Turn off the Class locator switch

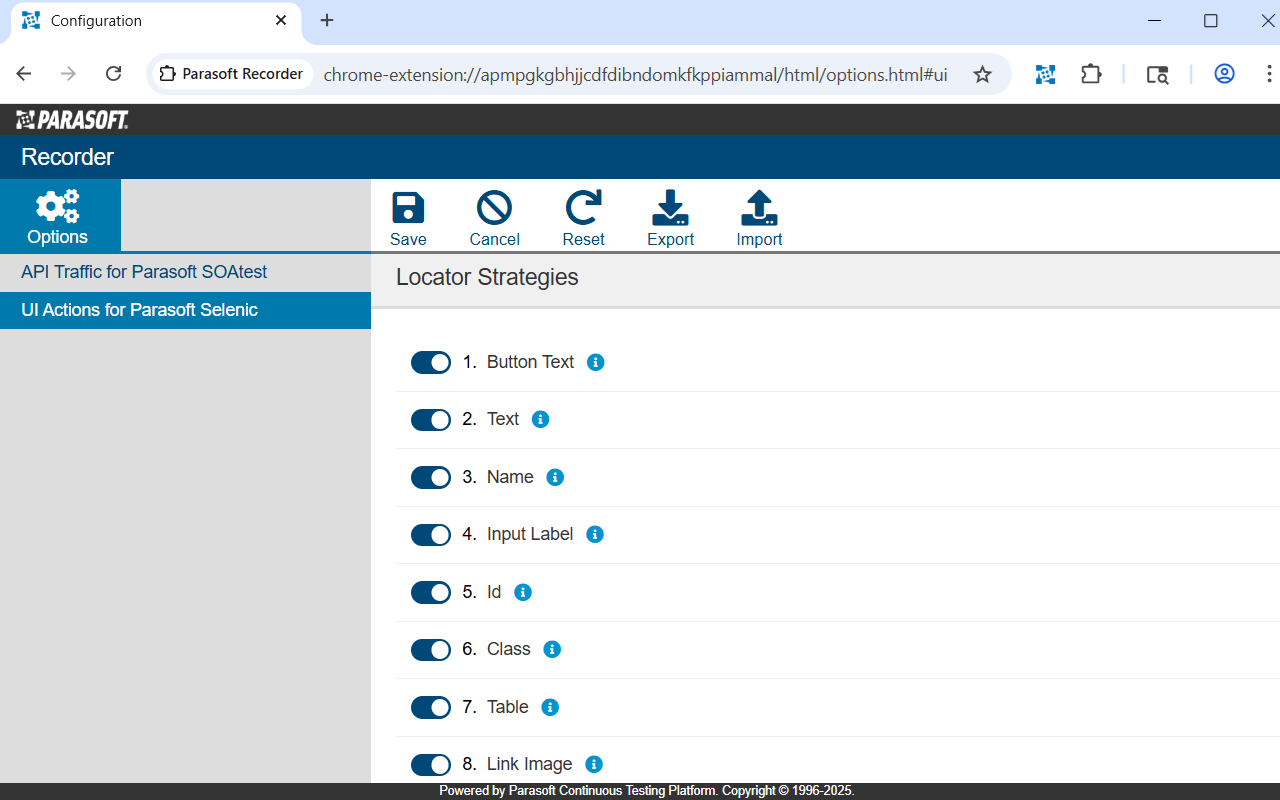pos(431,650)
